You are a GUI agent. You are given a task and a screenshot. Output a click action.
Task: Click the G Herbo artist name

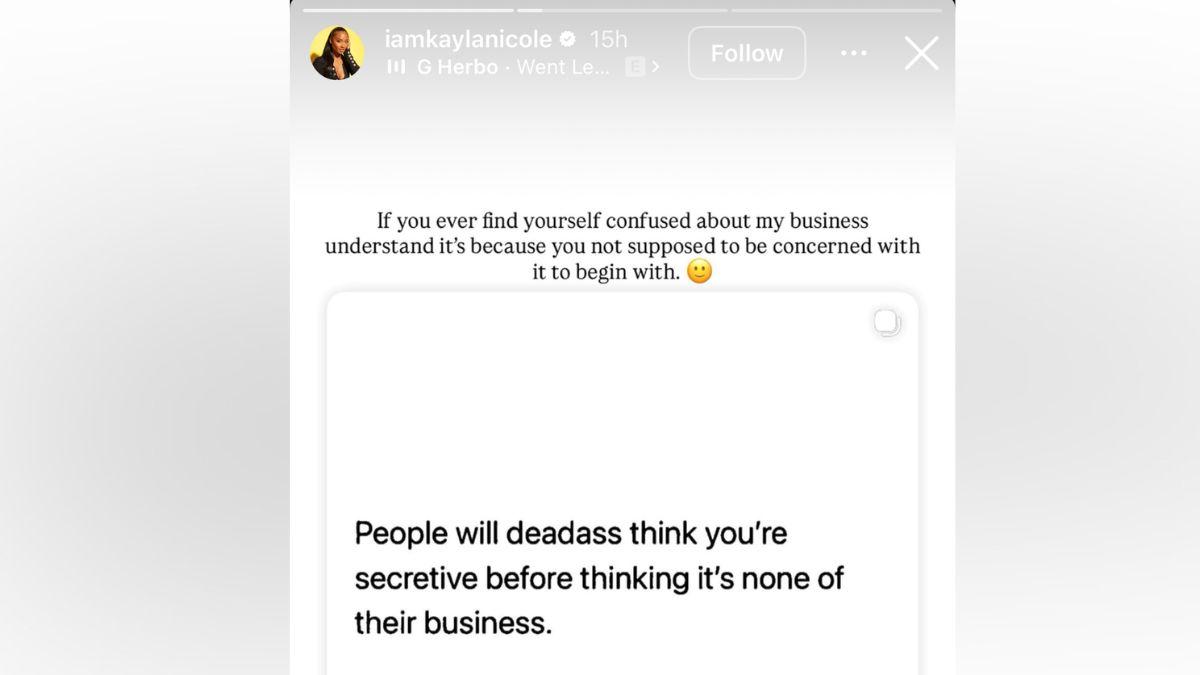click(x=458, y=66)
